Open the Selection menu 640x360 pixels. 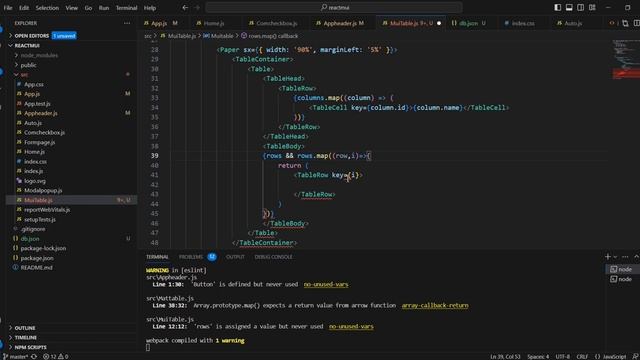click(47, 8)
